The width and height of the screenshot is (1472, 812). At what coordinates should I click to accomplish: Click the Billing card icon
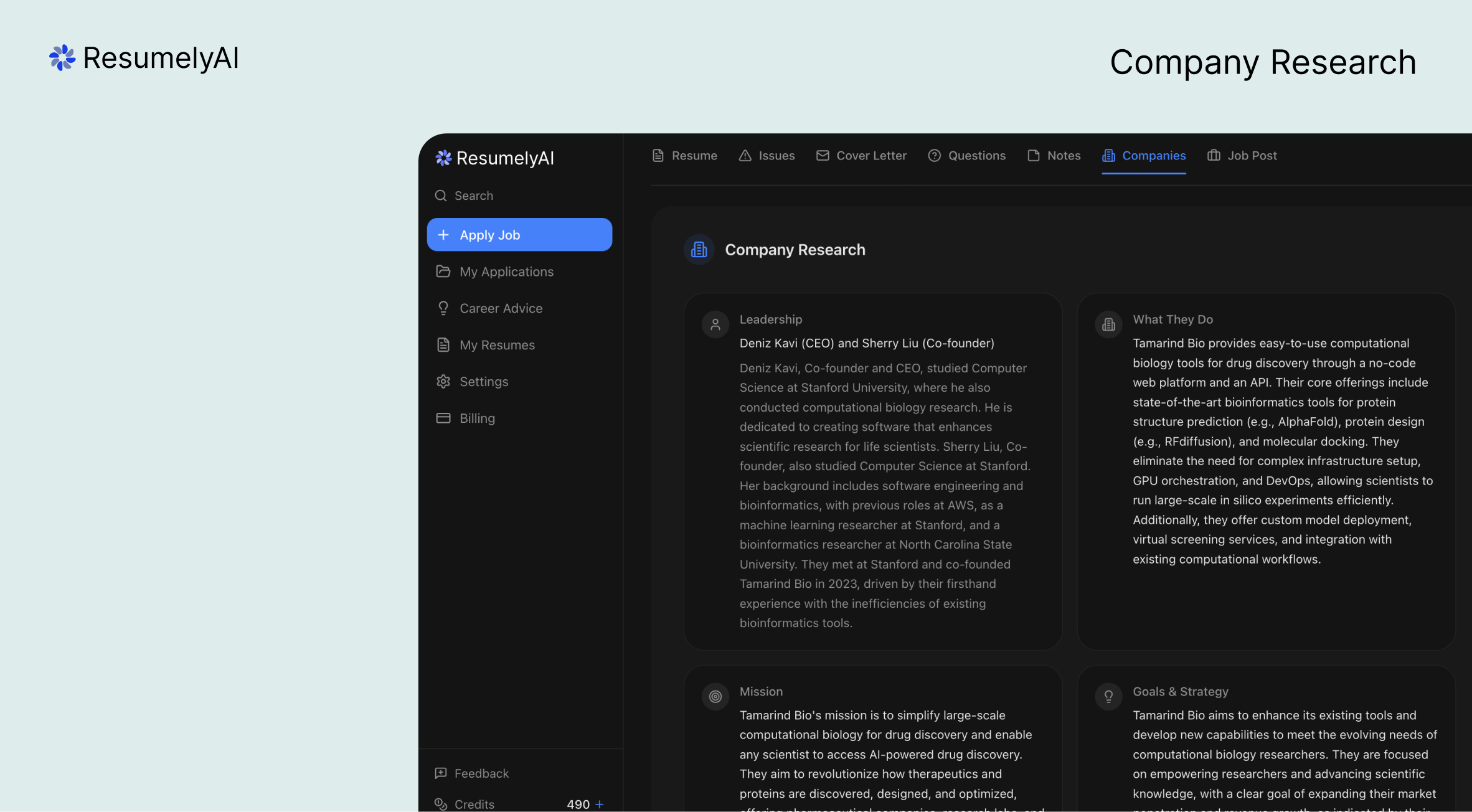443,418
